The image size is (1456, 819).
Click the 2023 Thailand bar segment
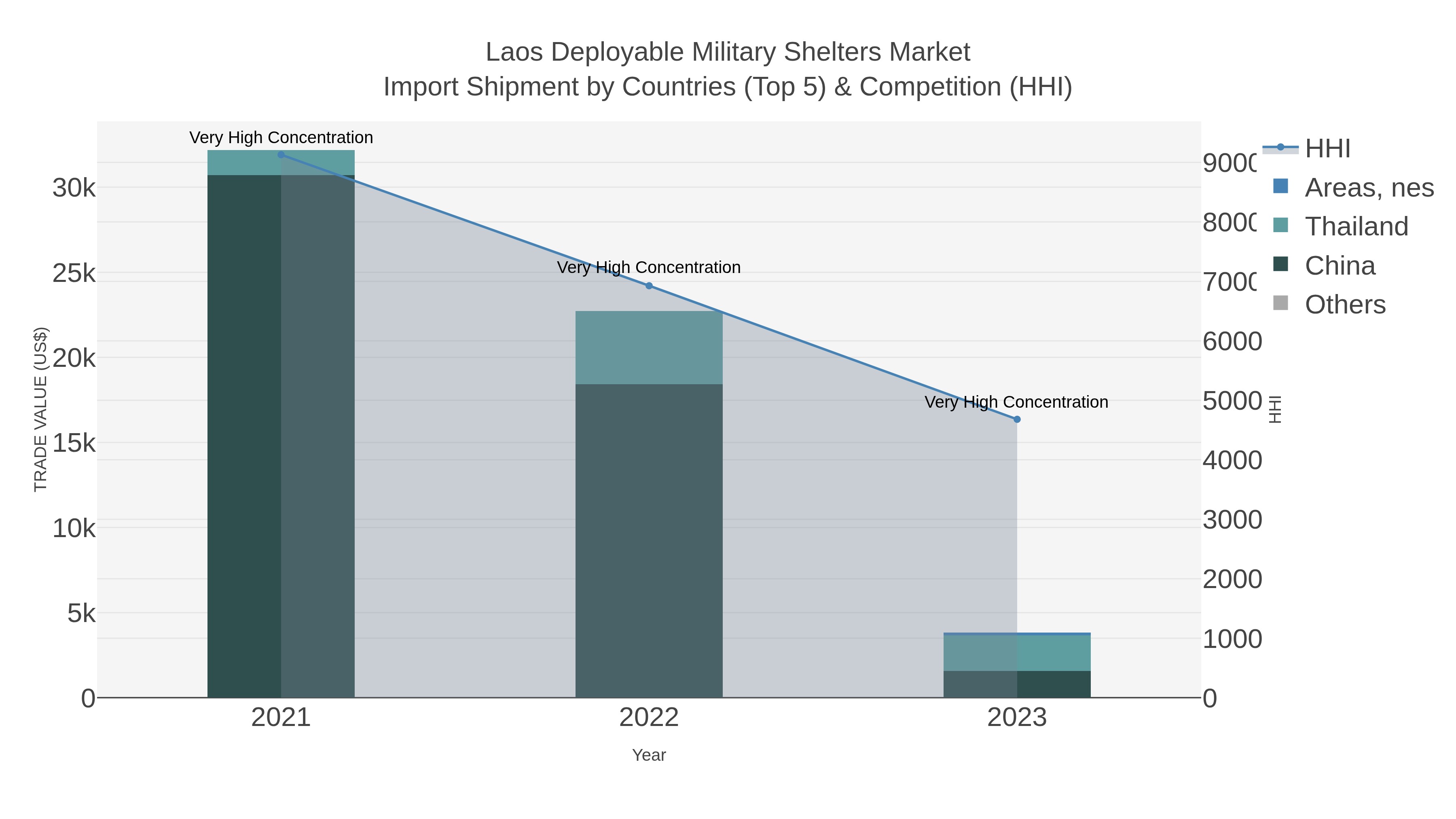click(x=1017, y=653)
